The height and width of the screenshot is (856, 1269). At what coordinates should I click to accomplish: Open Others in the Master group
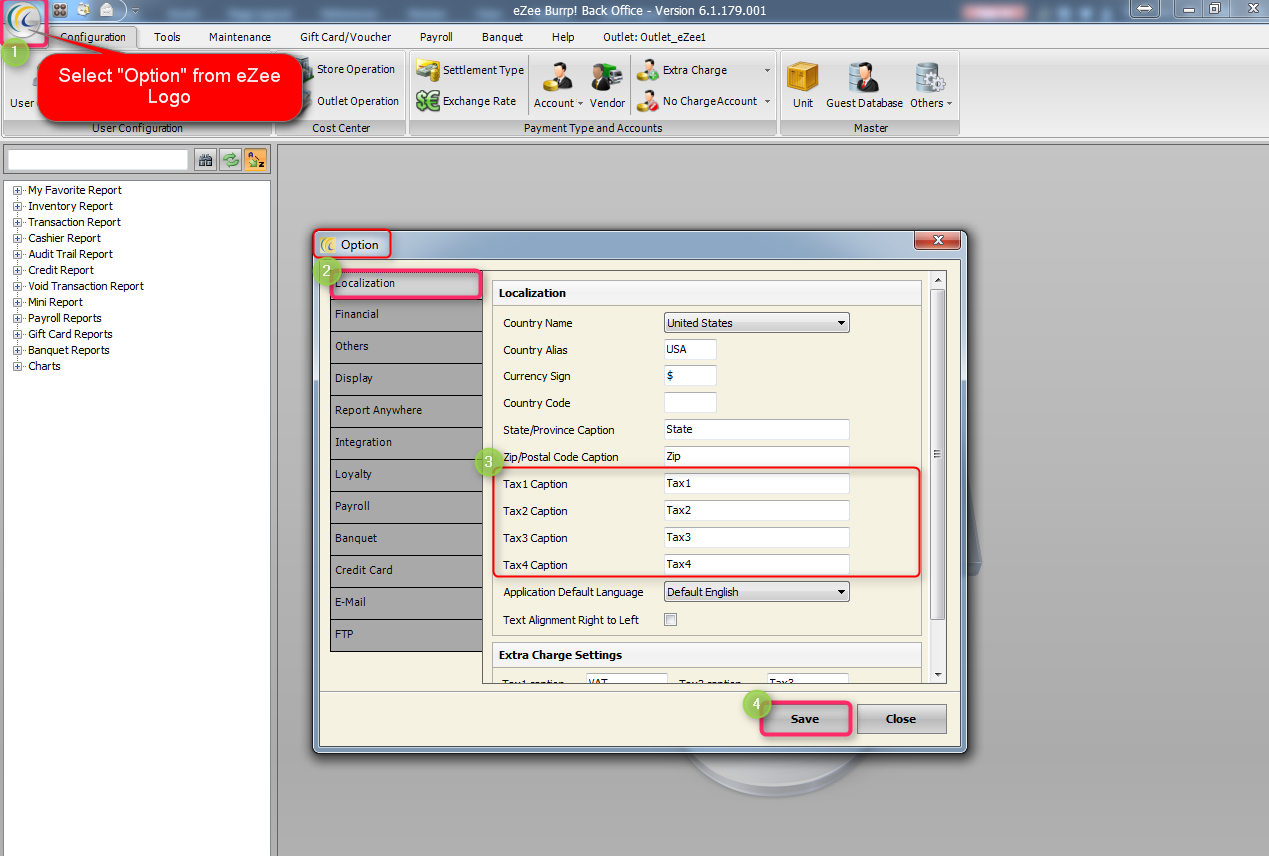point(931,86)
